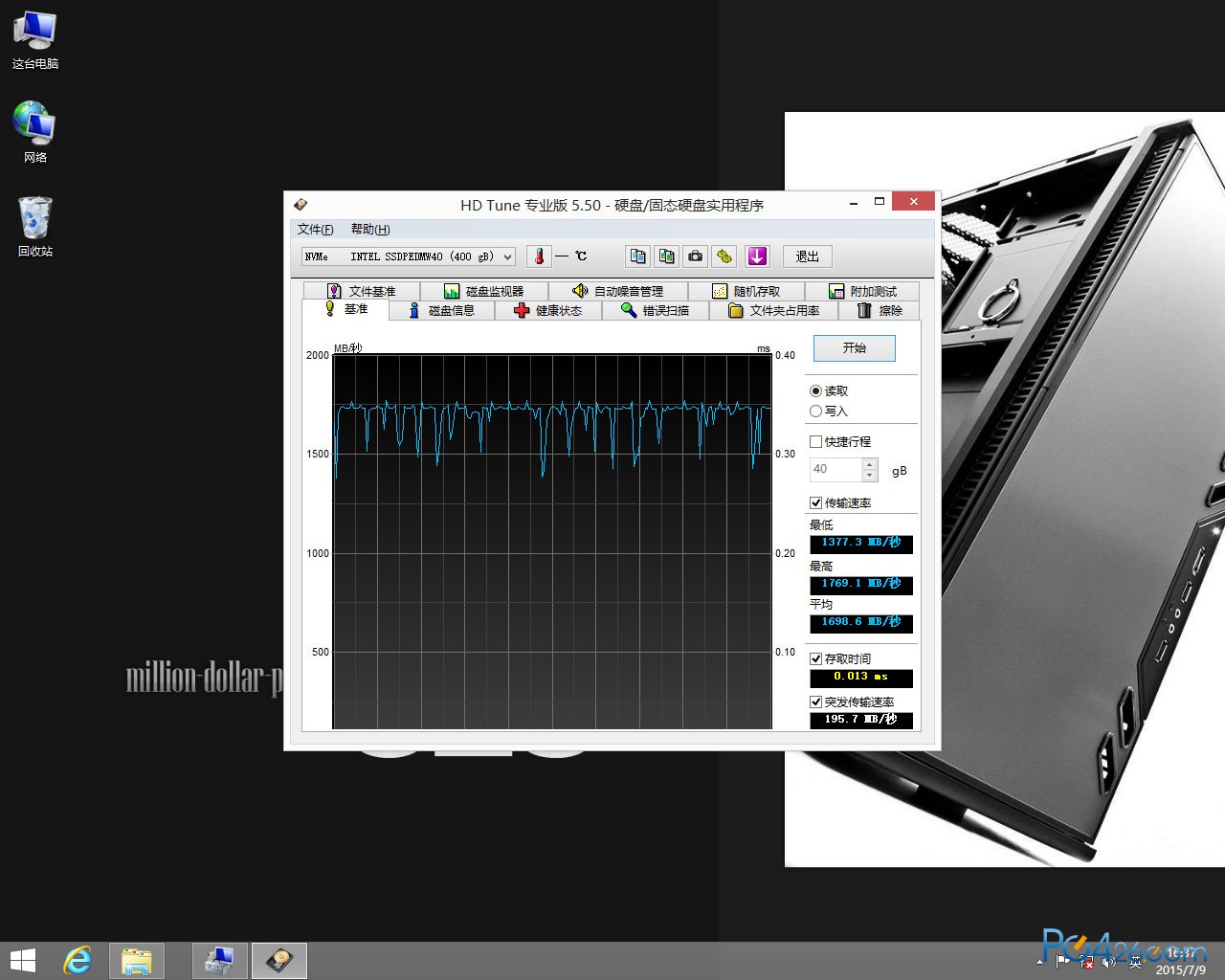Launch Internet Explorer from the taskbar
Screen dimensions: 1225x980
pos(78,961)
